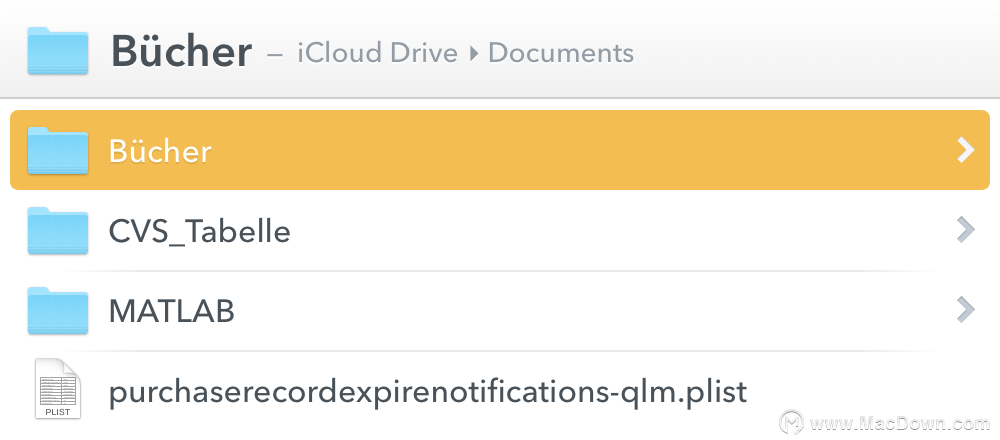
Task: Click the dash between Bücher title and iCloud Drive
Action: click(275, 54)
